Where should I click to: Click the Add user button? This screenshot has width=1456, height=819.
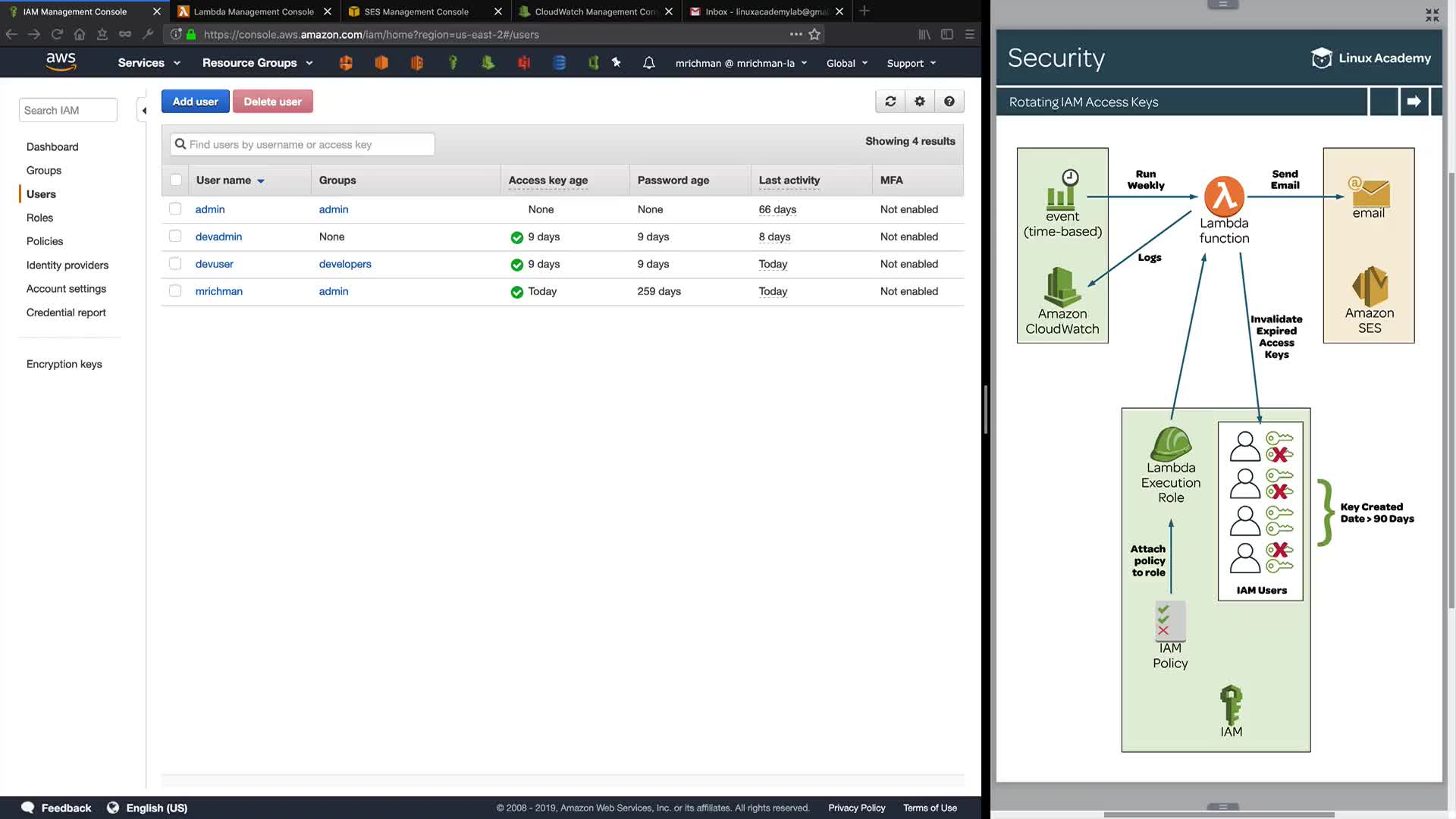tap(195, 102)
